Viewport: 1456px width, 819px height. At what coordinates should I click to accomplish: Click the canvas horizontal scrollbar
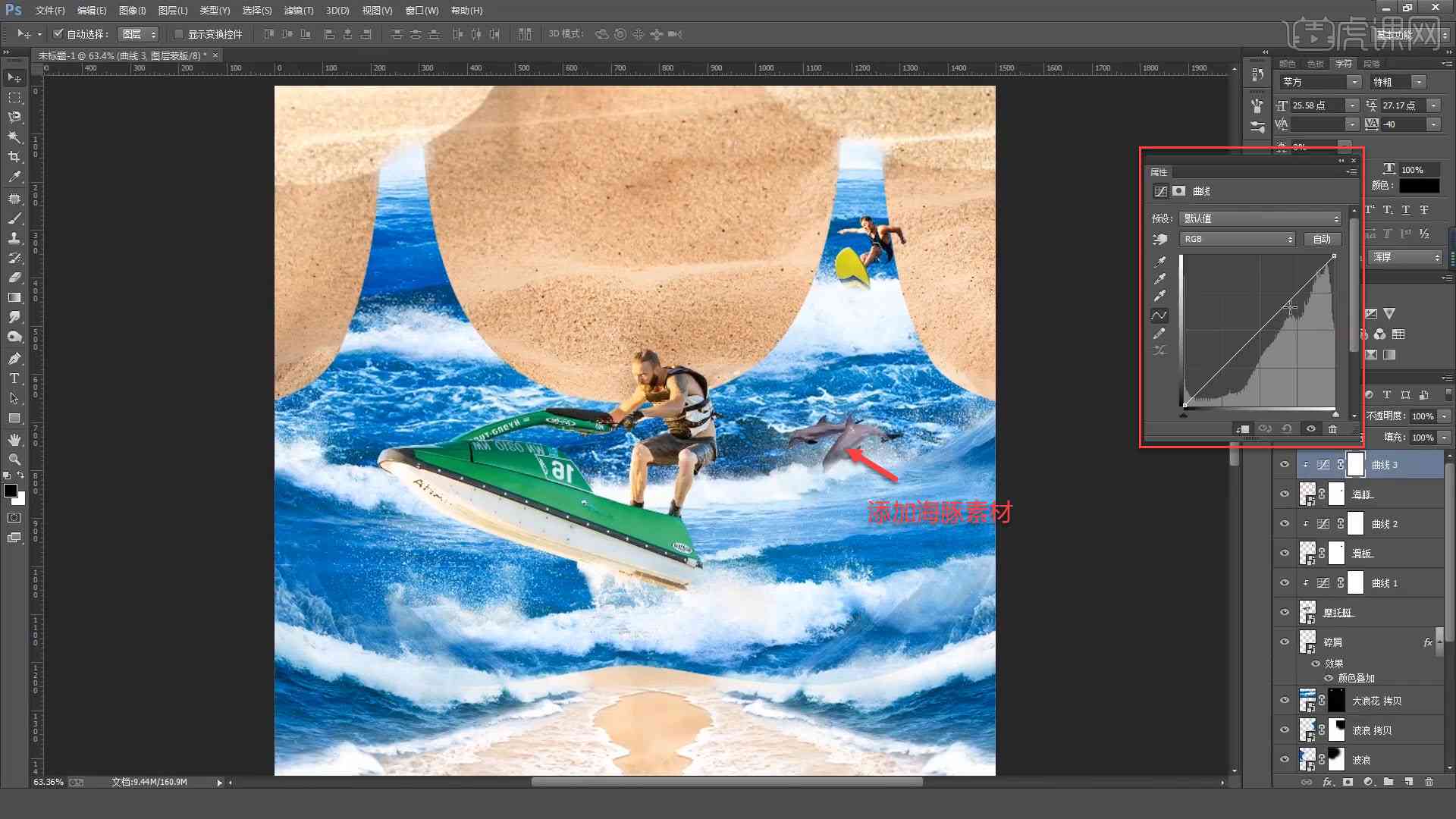726,782
